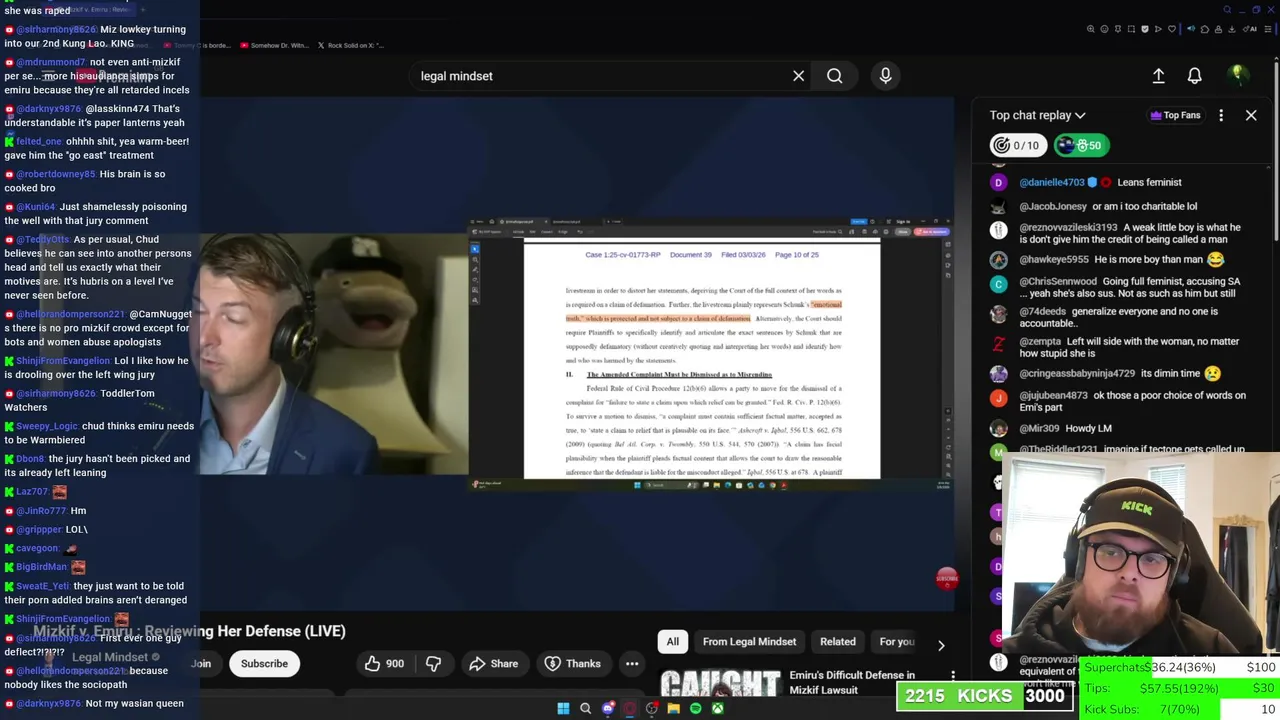Click the YouTube search magnifier button

pyautogui.click(x=834, y=76)
